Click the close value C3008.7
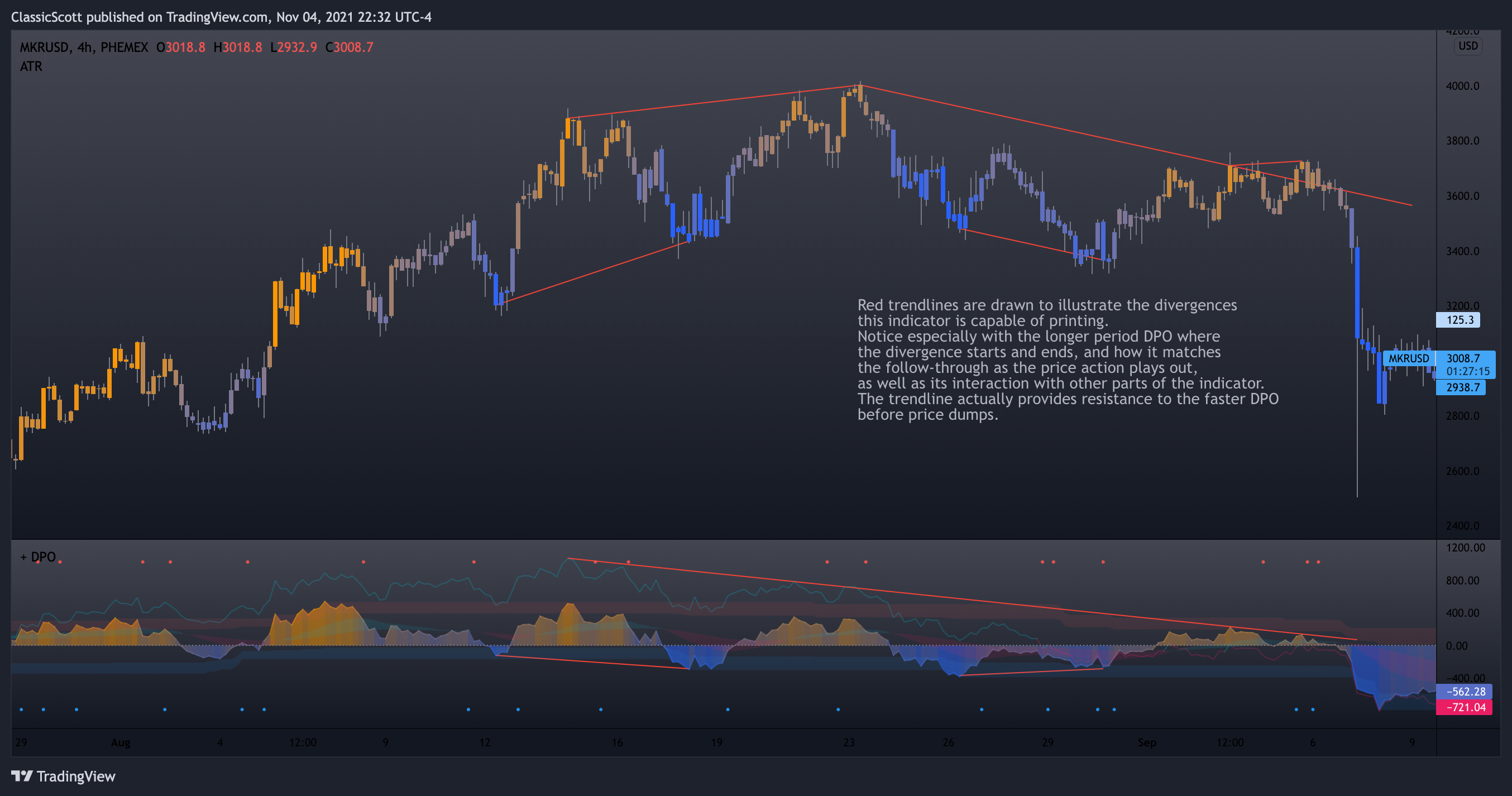The image size is (1512, 796). (x=349, y=47)
